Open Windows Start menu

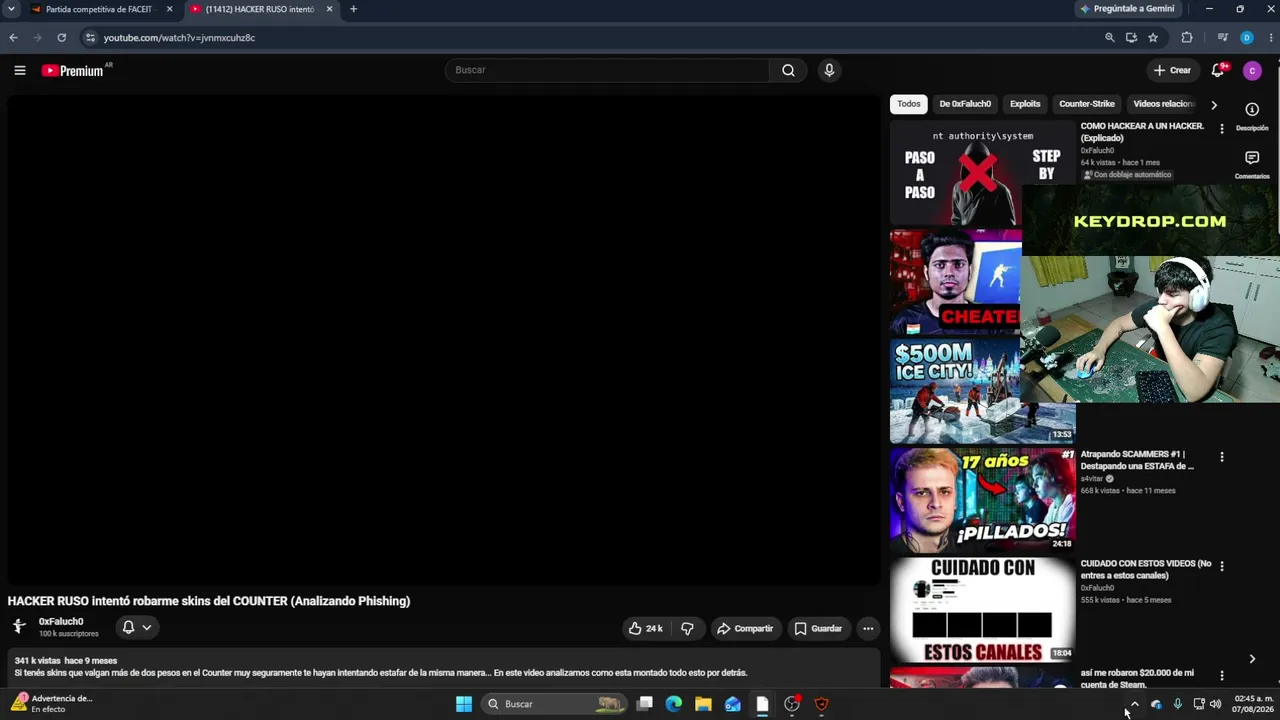[x=464, y=704]
